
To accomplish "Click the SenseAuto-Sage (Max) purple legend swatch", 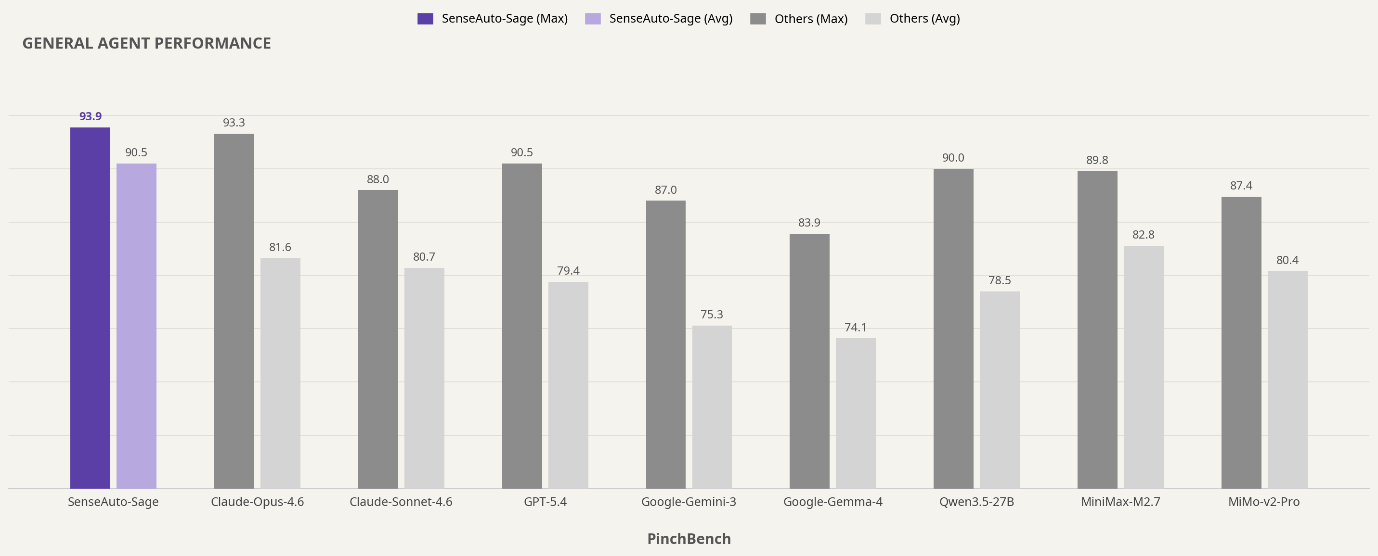I will click(425, 18).
